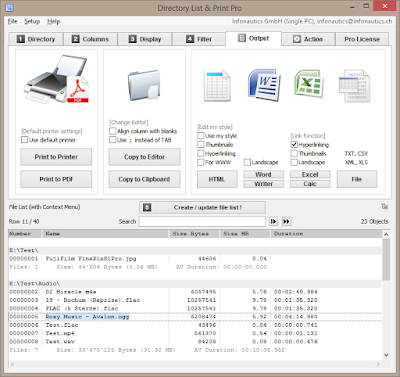The height and width of the screenshot is (377, 400).
Task: Click the file list scroll up arrow
Action: [x=386, y=234]
